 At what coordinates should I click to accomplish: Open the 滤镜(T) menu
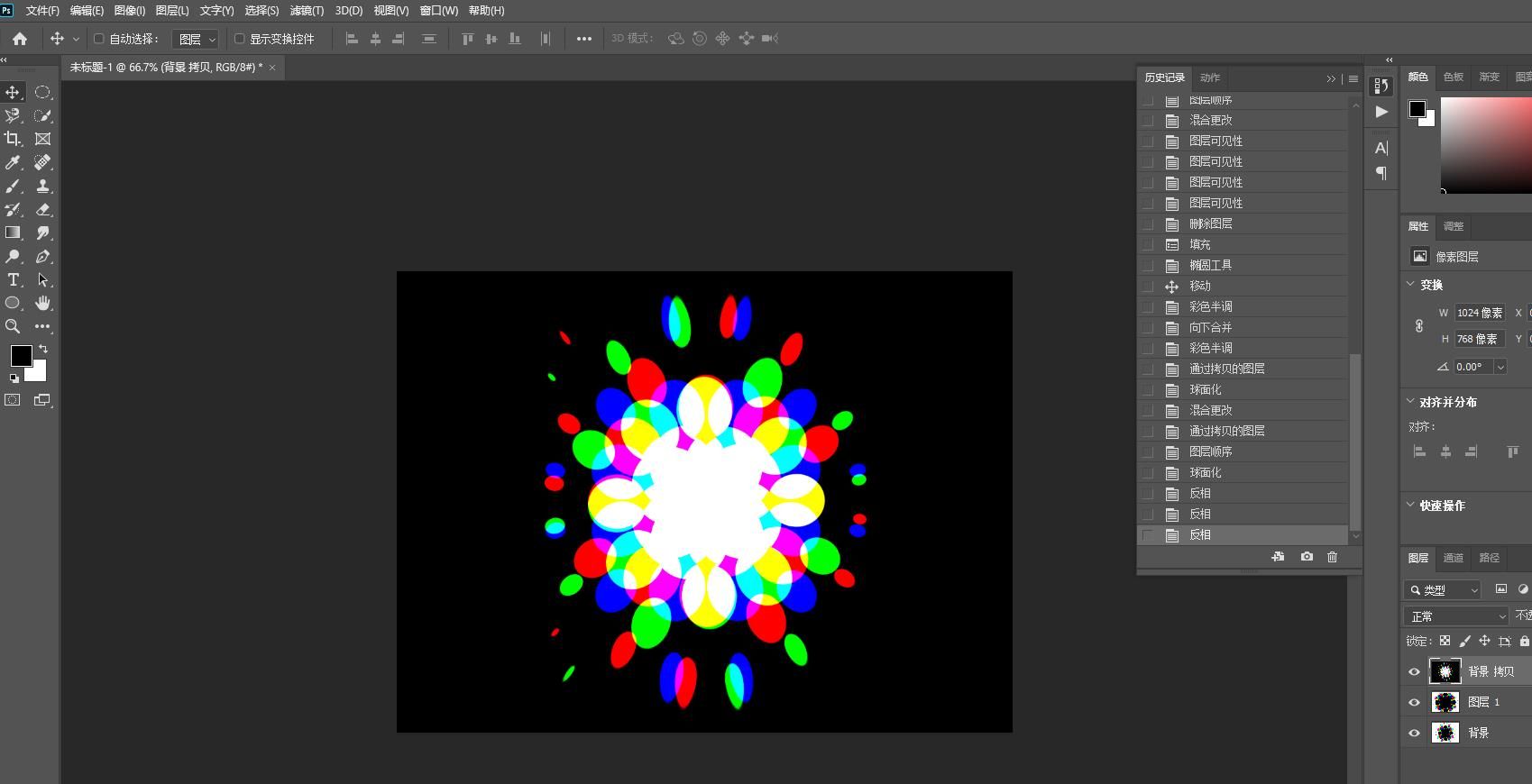click(307, 11)
